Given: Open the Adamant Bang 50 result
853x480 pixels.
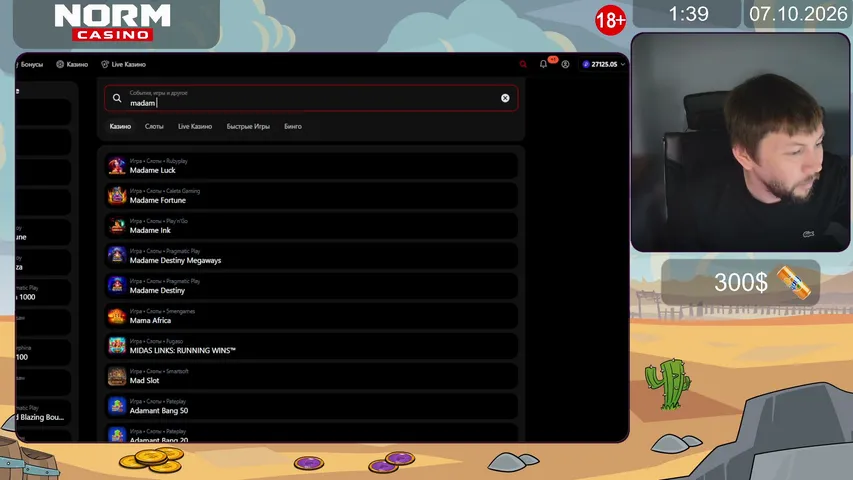Looking at the screenshot, I should (311, 406).
